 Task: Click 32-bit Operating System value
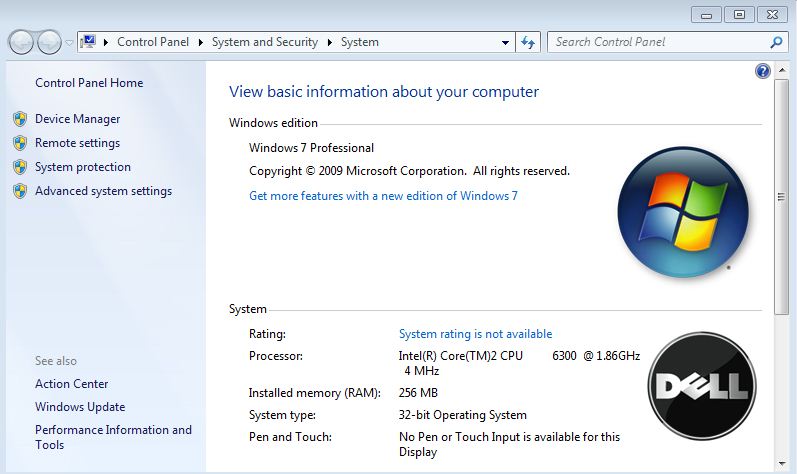[x=463, y=415]
